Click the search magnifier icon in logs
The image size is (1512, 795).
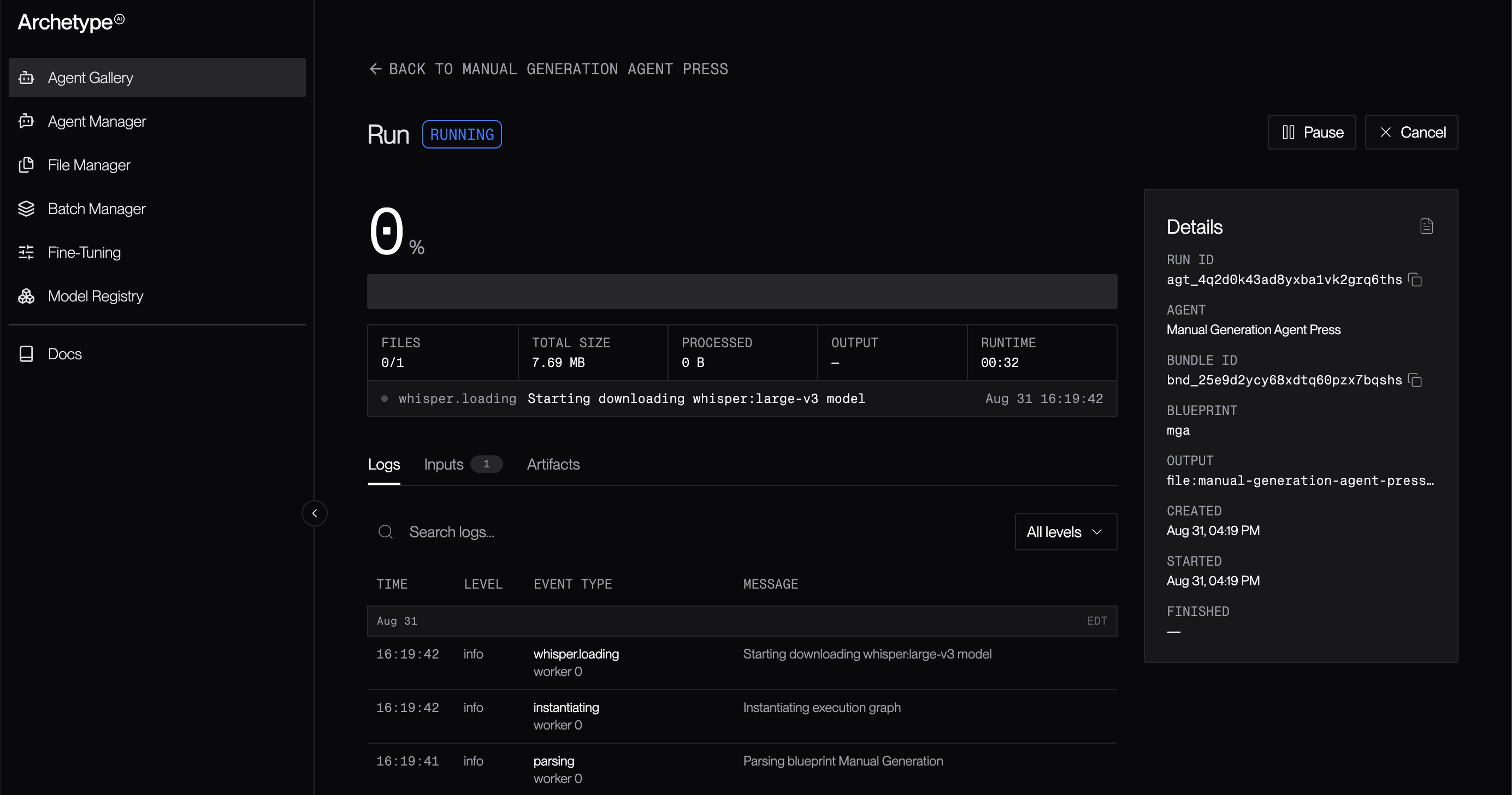click(x=386, y=532)
